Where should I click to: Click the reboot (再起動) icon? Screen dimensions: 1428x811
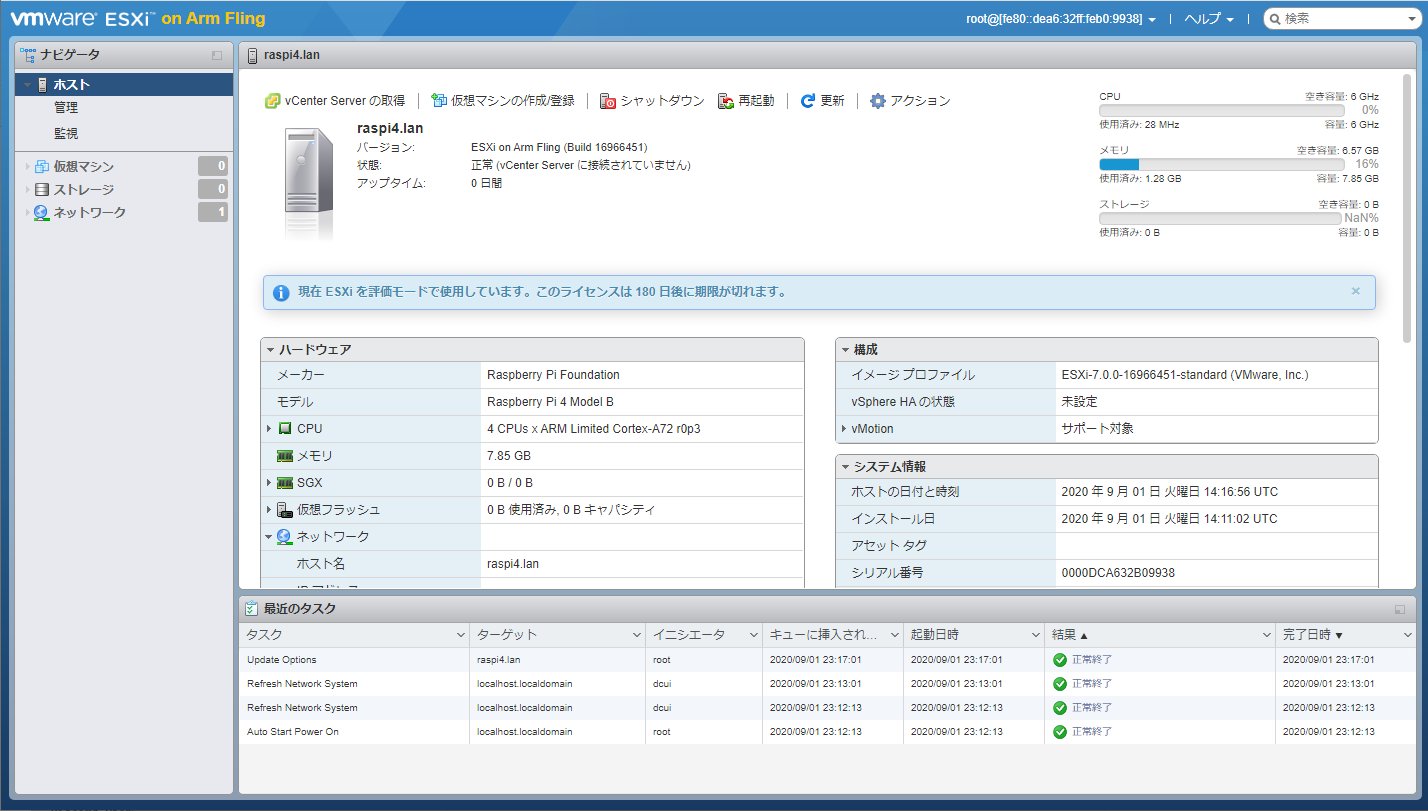pyautogui.click(x=726, y=101)
